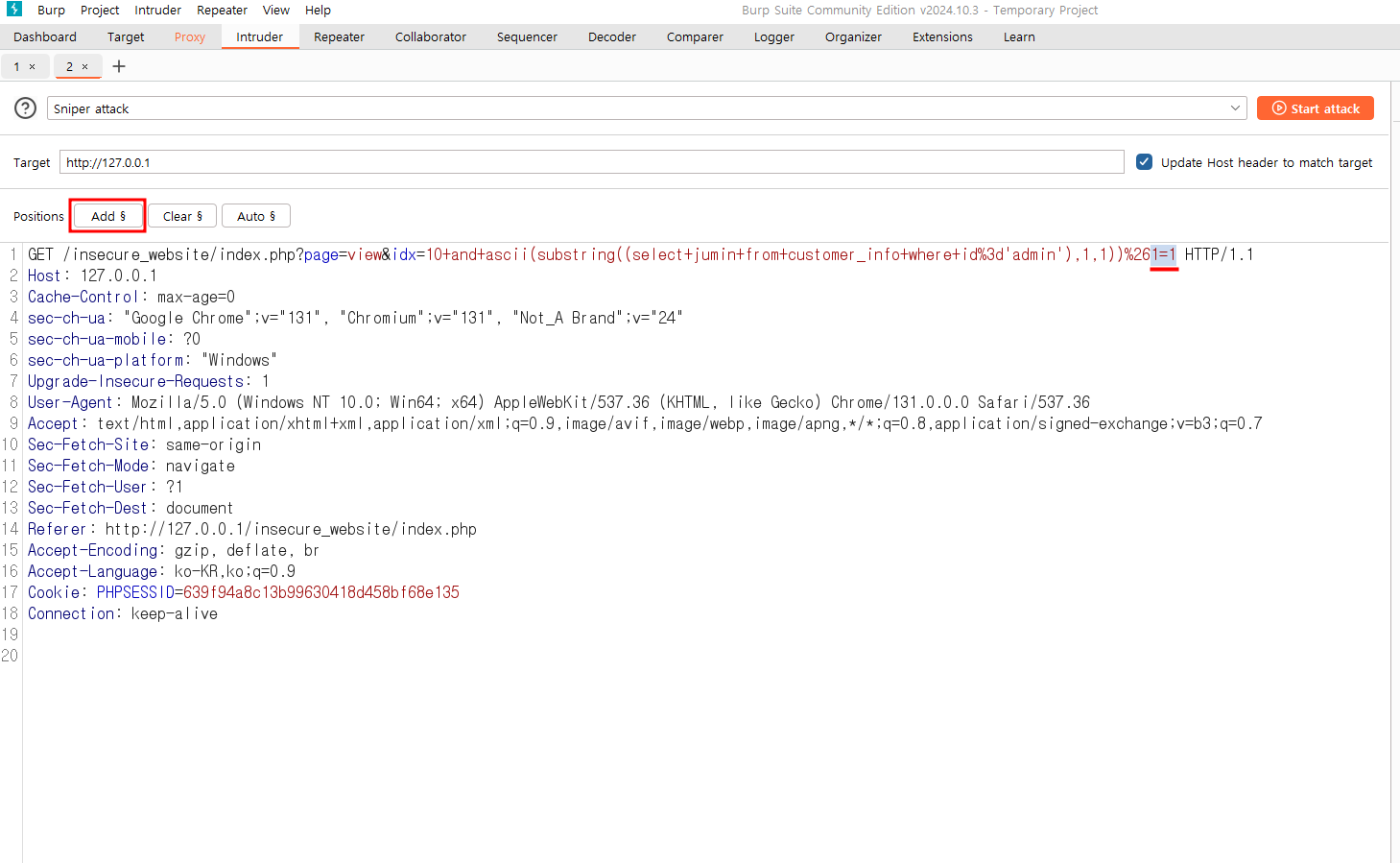
Task: Switch to the Target tab
Action: pos(126,37)
